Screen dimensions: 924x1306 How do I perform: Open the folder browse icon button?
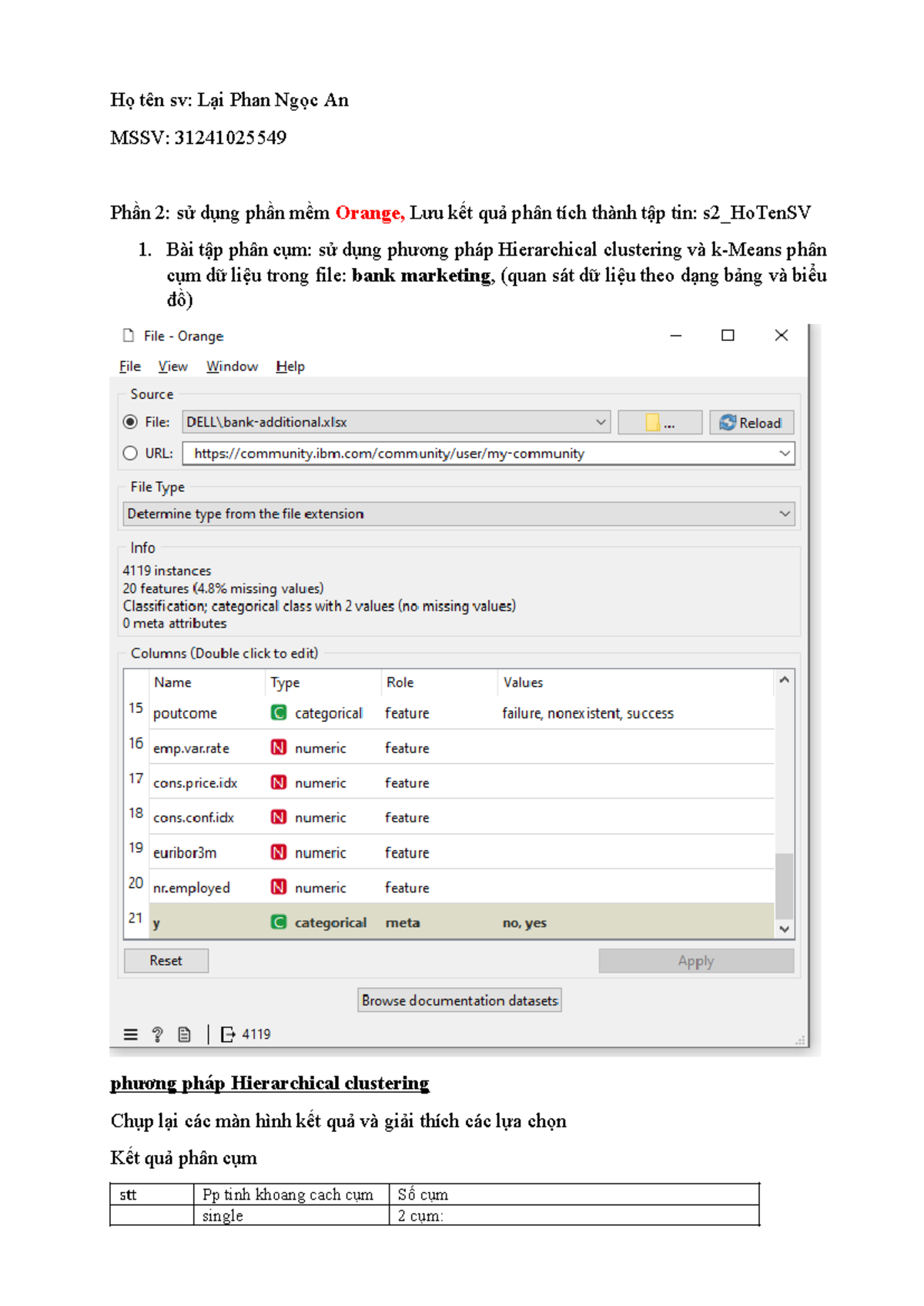pos(660,423)
